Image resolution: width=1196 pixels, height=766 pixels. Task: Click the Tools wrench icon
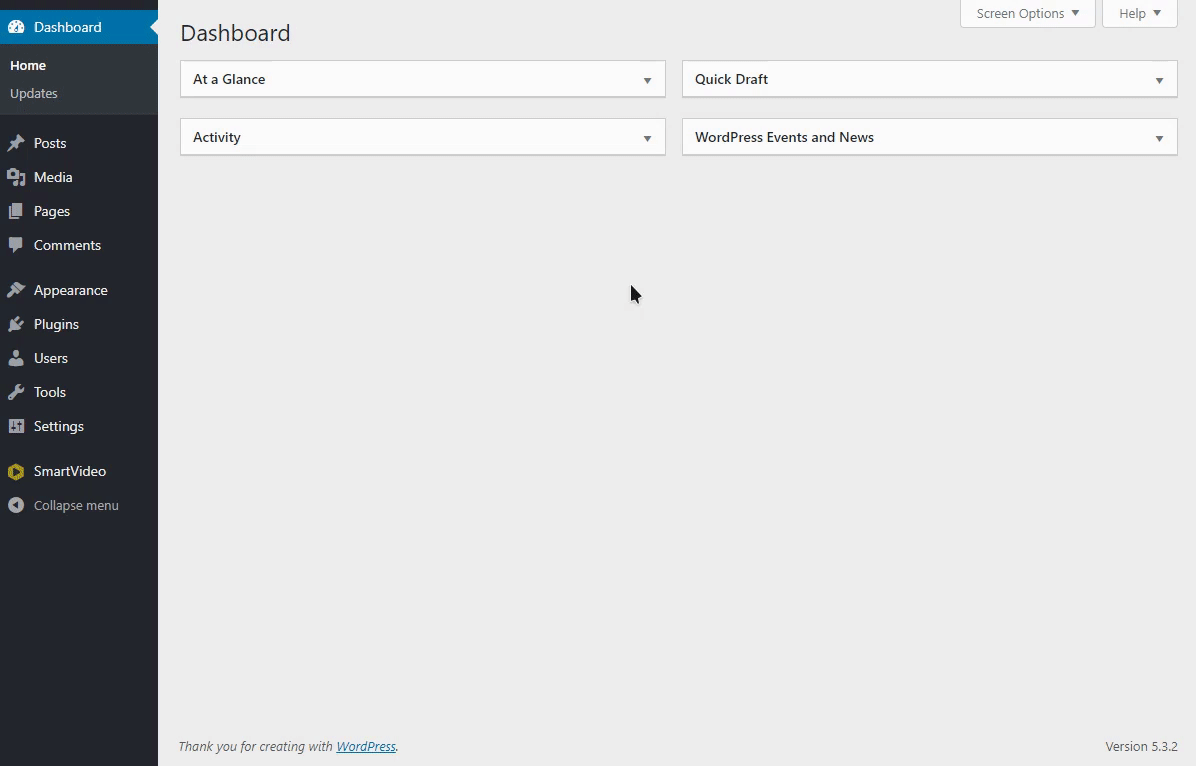pyautogui.click(x=16, y=392)
